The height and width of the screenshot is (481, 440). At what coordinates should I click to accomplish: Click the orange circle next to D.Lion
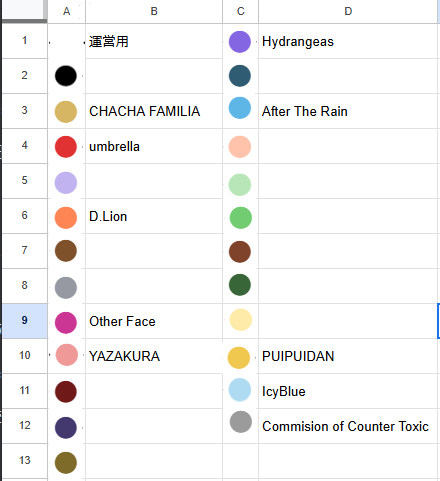click(x=66, y=218)
